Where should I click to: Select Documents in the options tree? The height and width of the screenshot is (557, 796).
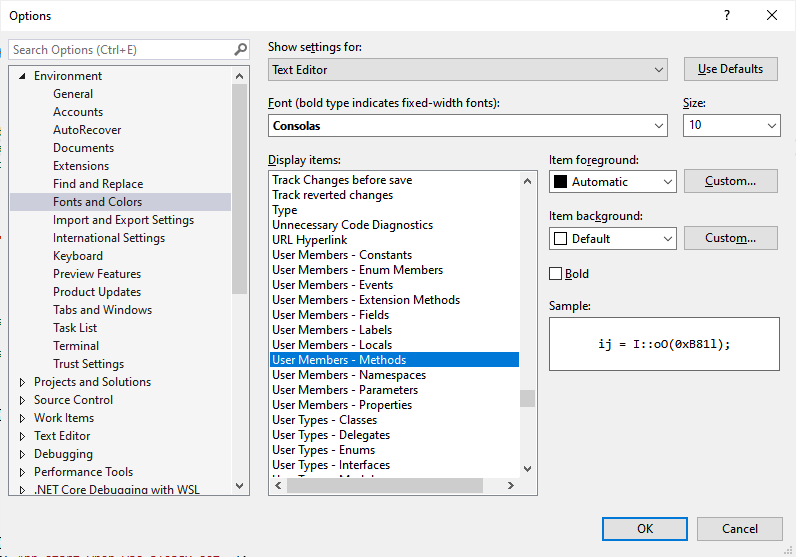(83, 148)
